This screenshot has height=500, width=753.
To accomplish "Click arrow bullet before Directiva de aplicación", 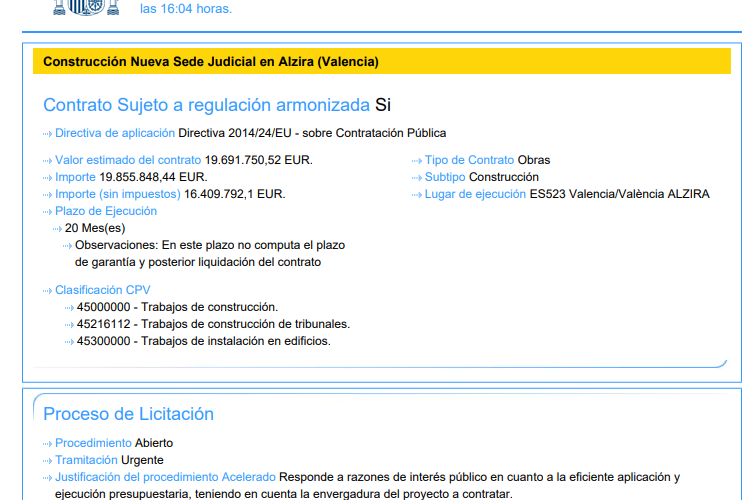I will 48,134.
